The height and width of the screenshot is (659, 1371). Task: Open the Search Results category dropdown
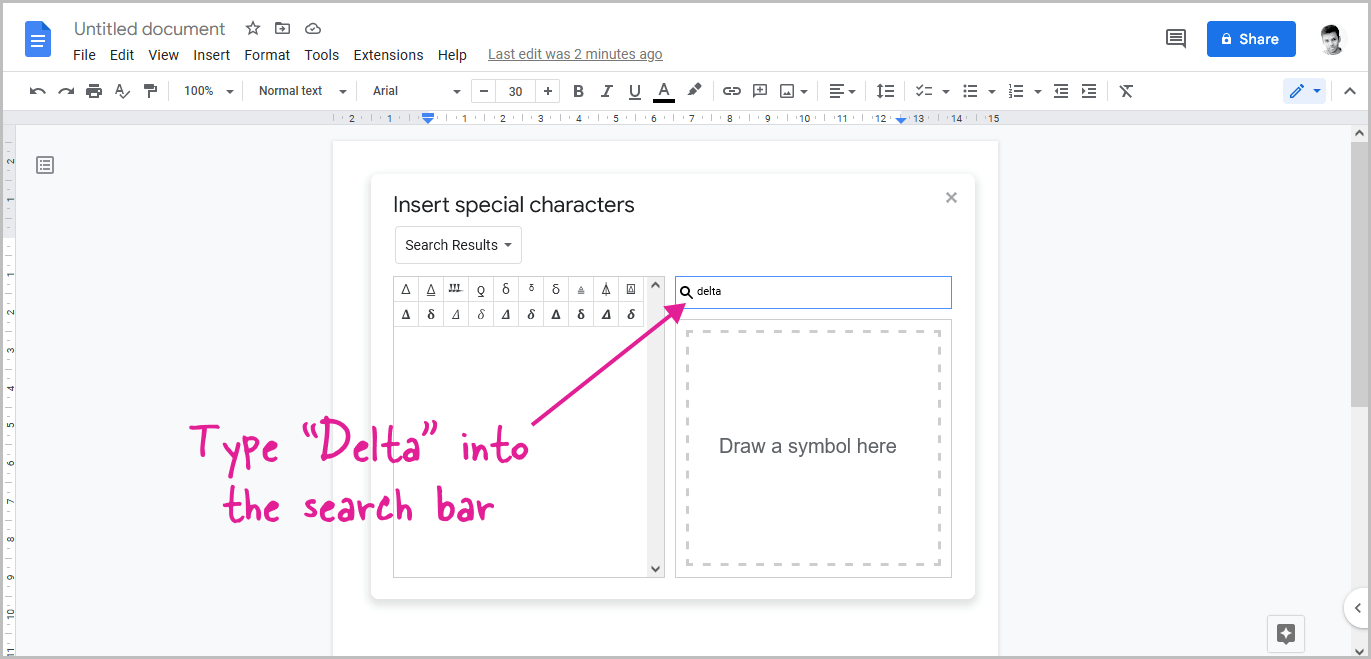click(457, 245)
